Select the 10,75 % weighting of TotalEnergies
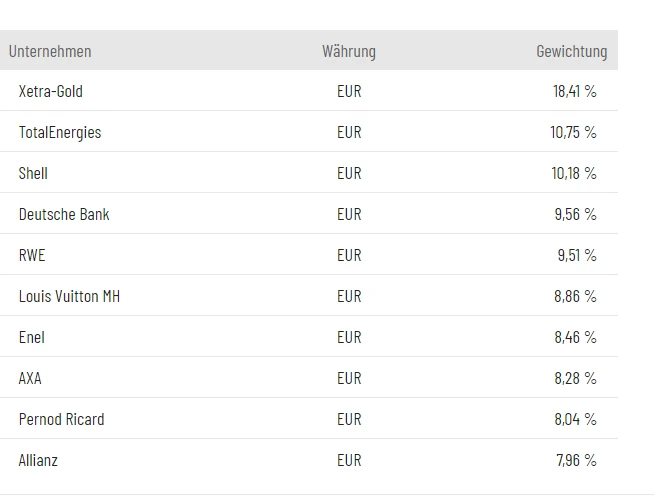 [573, 132]
